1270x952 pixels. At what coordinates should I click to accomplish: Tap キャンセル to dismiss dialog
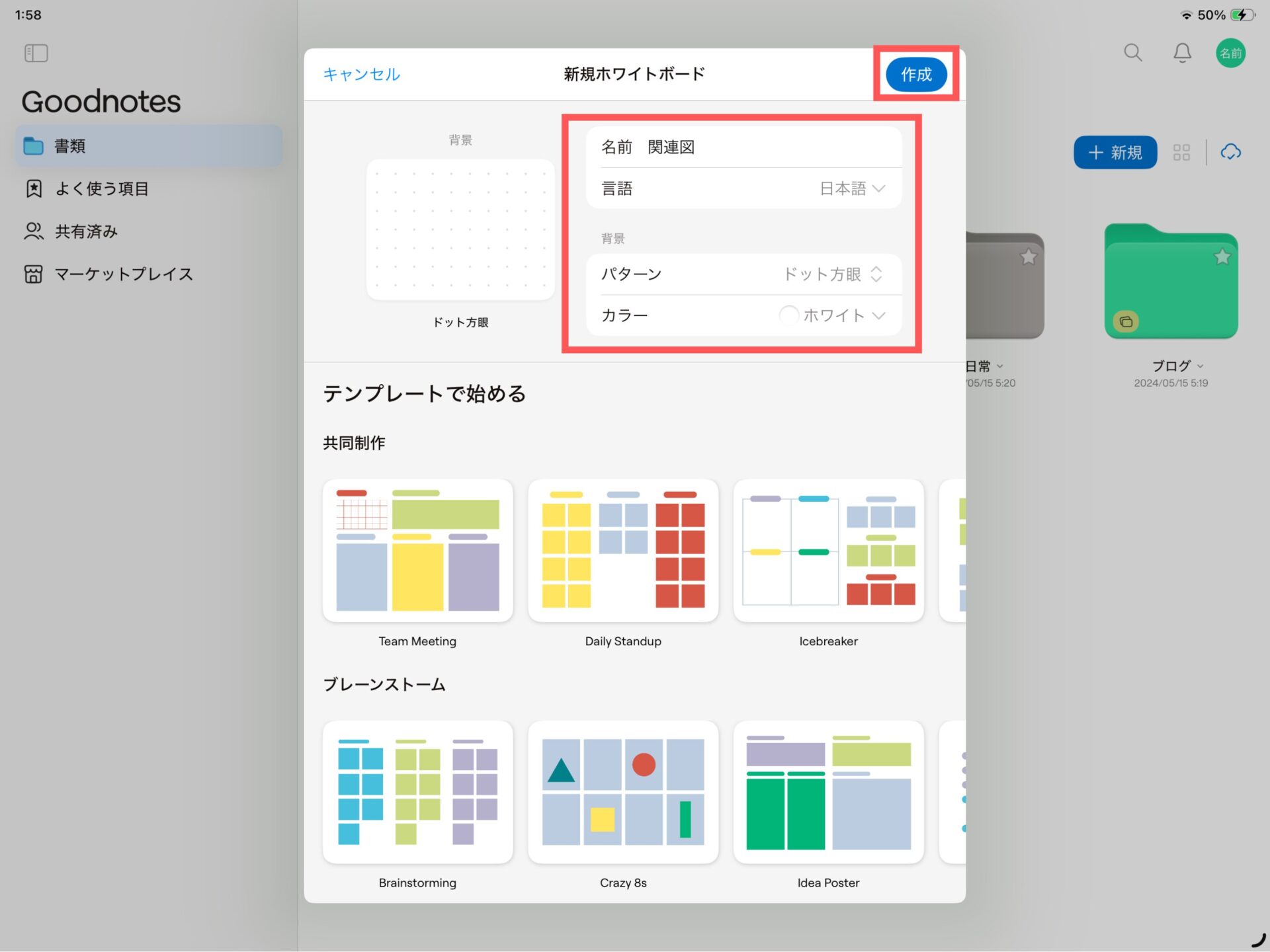tap(361, 74)
